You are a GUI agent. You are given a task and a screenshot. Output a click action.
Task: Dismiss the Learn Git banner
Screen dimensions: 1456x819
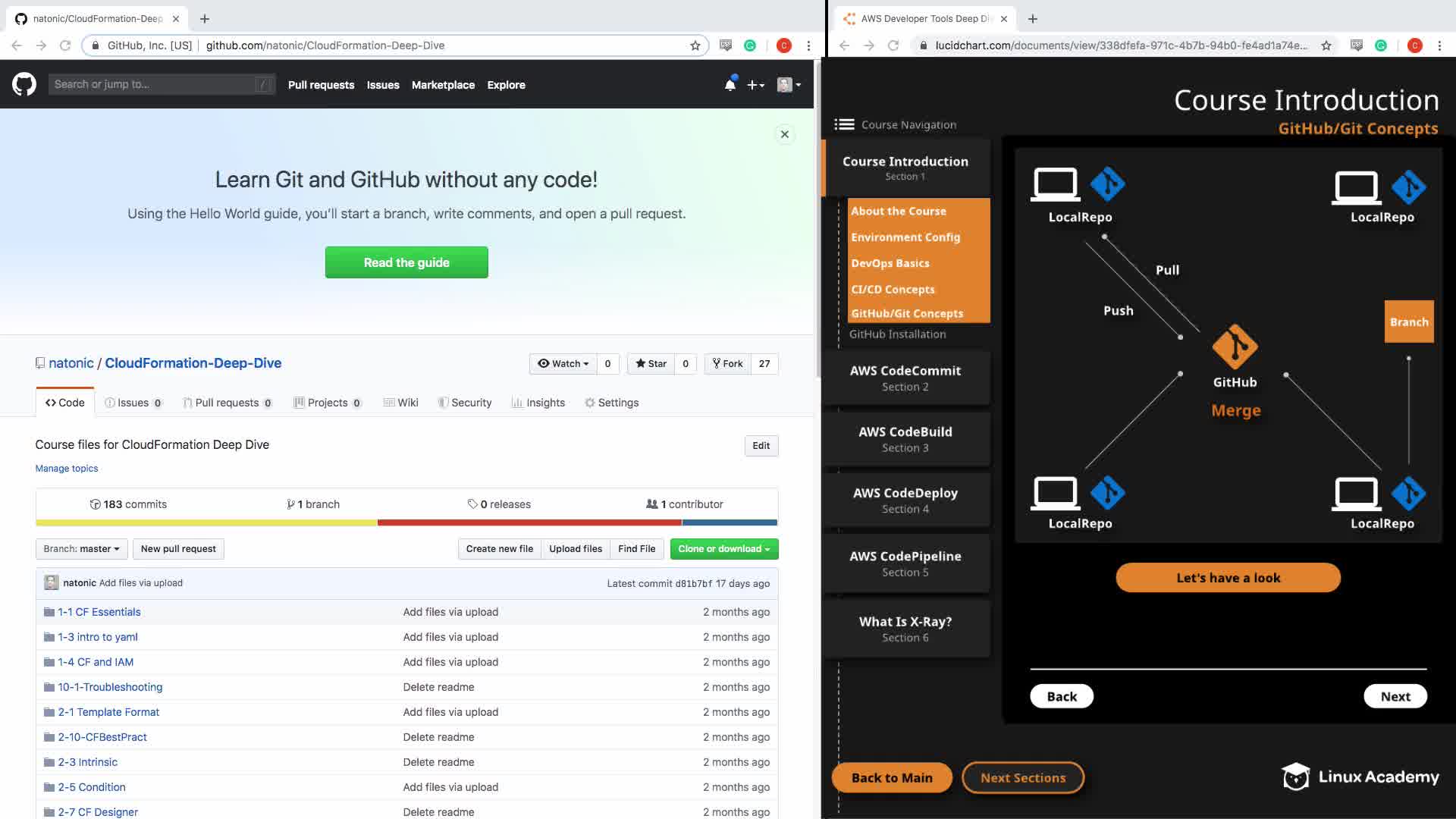[785, 134]
